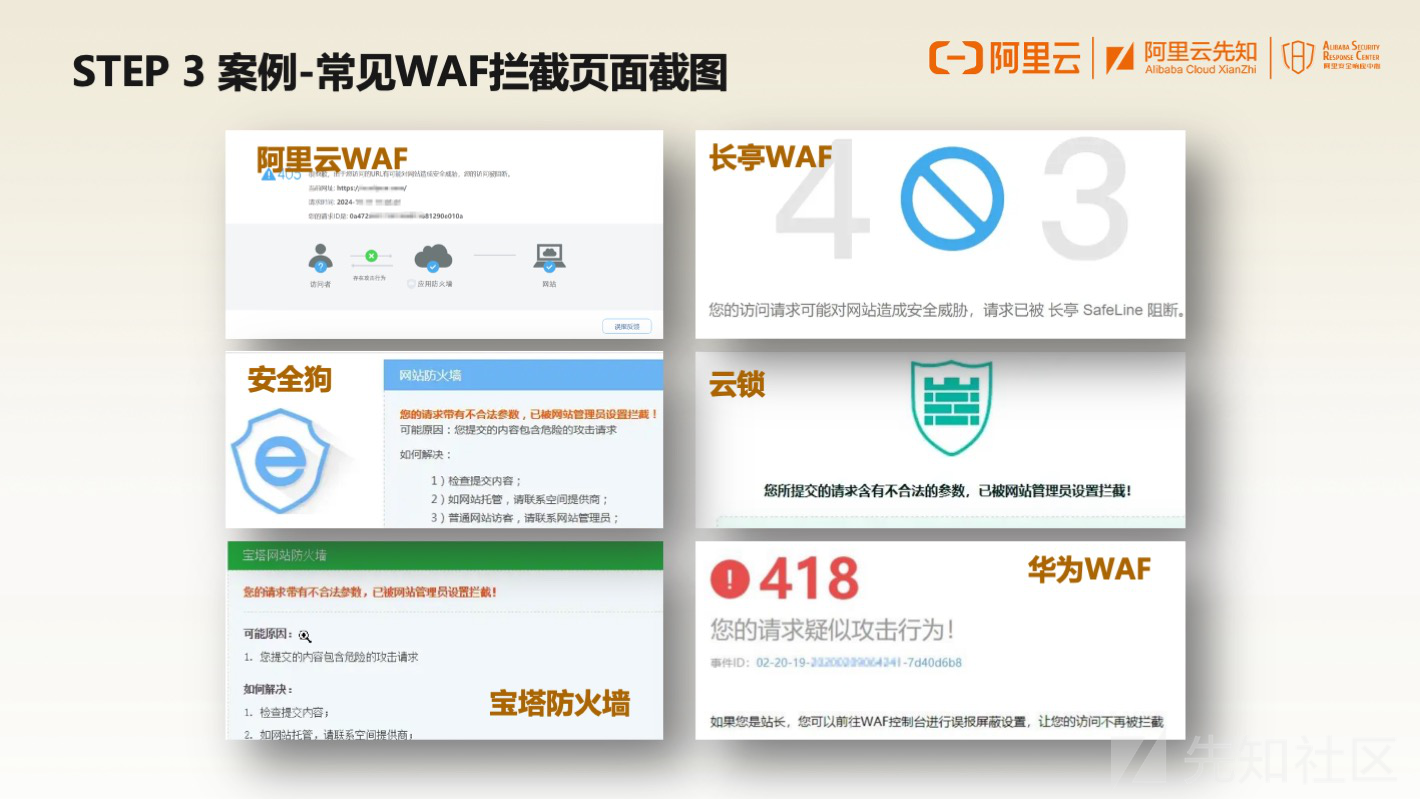The image size is (1420, 799).
Task: Click the Aliyun WAF block page screenshot thumbnail
Action: (x=444, y=235)
